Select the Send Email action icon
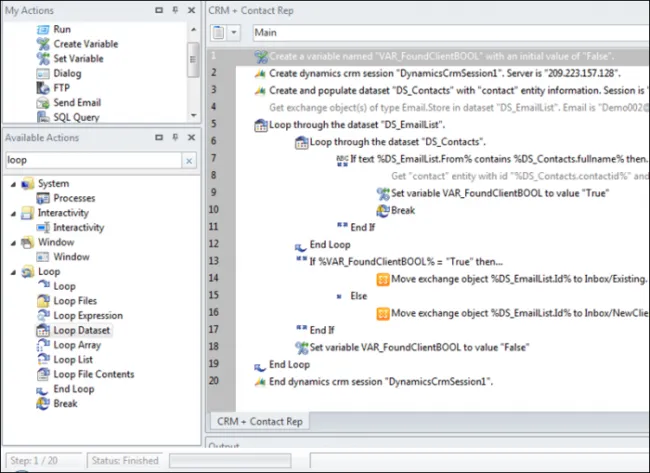This screenshot has width=650, height=473. (x=43, y=103)
